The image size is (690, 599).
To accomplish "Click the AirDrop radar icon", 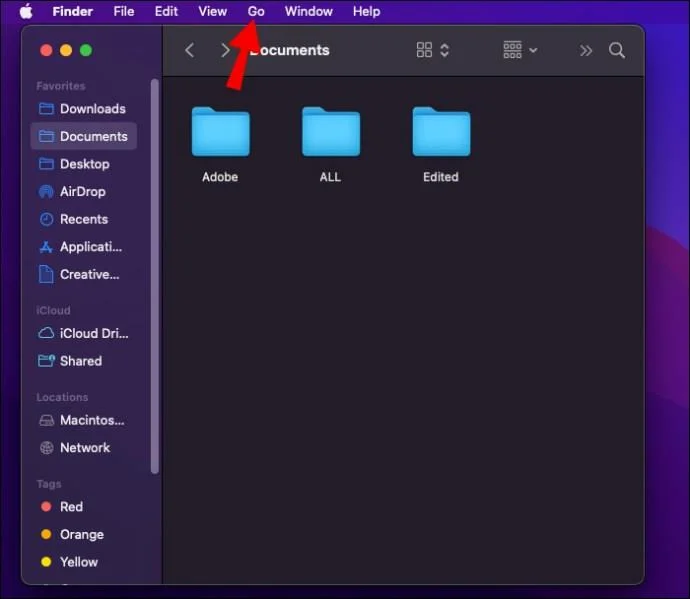I will pyautogui.click(x=46, y=191).
